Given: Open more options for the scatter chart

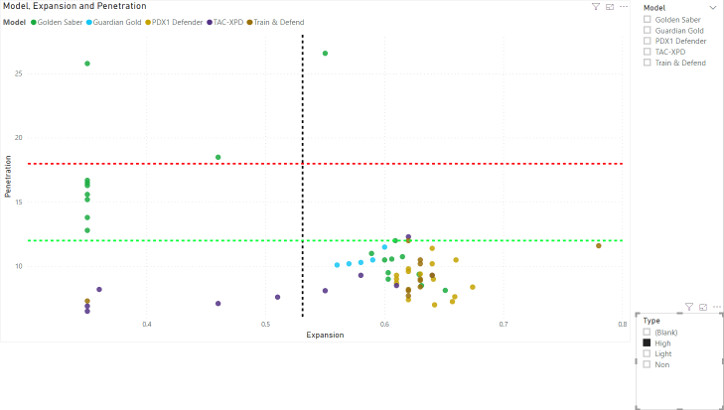Looking at the screenshot, I should pos(622,6).
